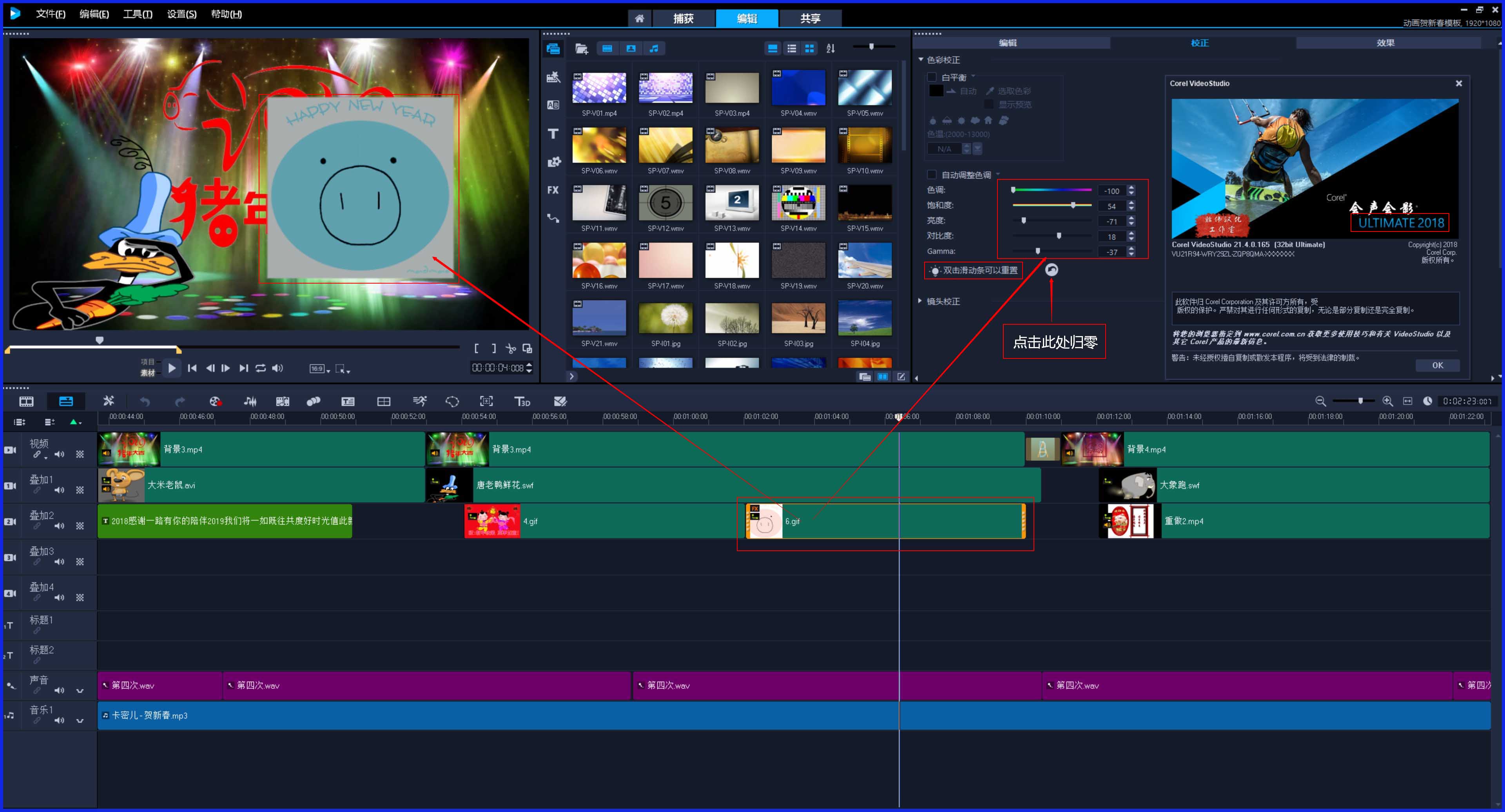Open the pan and zoom icon
The image size is (1505, 812).
(x=486, y=401)
